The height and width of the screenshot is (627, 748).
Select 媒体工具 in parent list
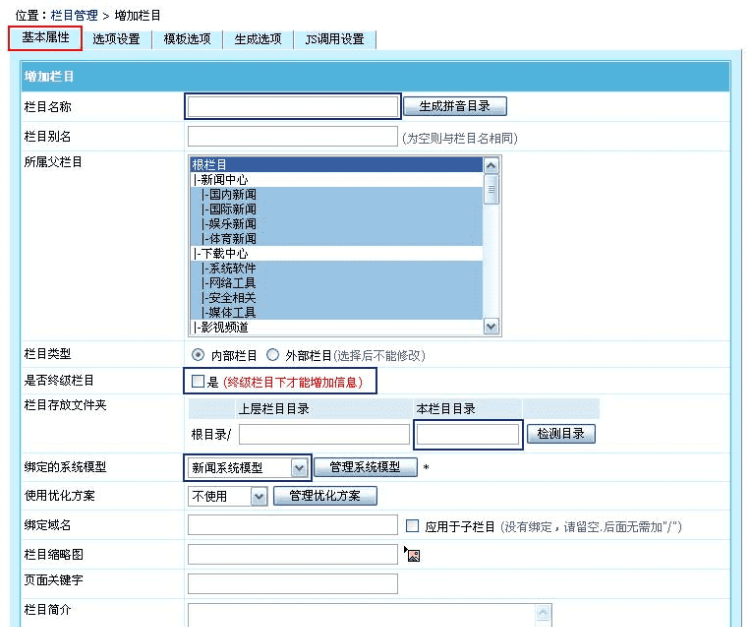(x=336, y=313)
